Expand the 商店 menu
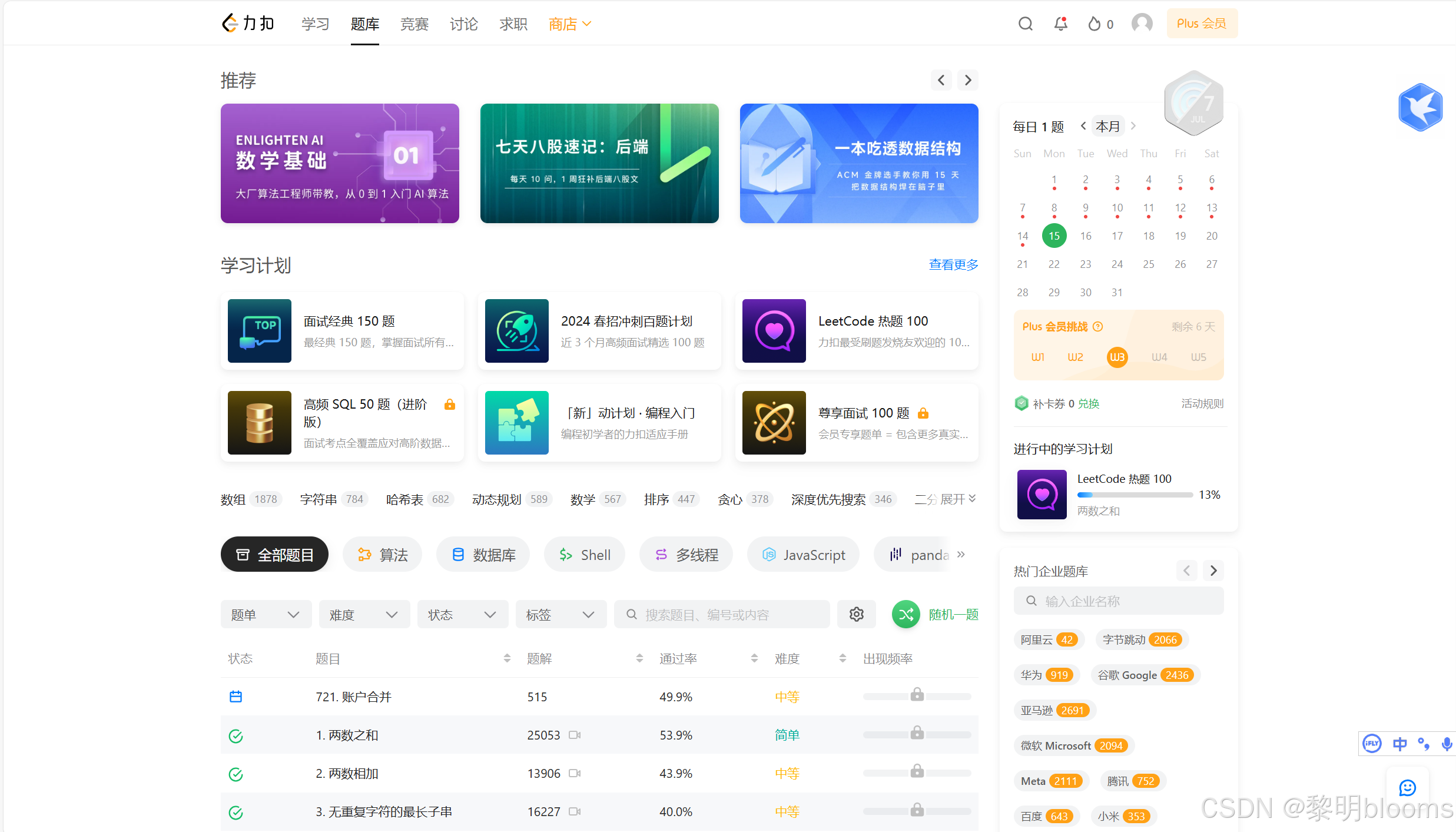This screenshot has width=1456, height=832. point(570,24)
